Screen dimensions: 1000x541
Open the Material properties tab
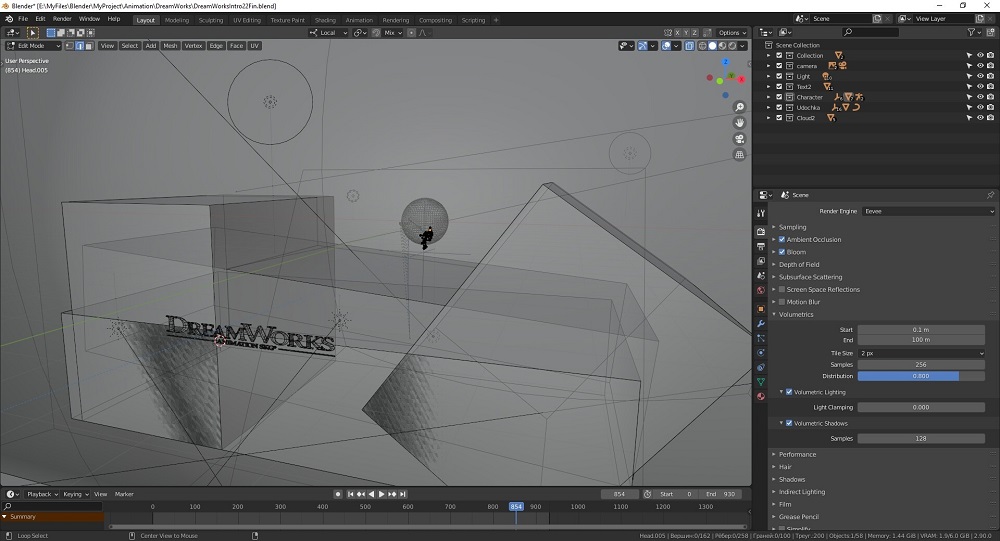pyautogui.click(x=761, y=397)
